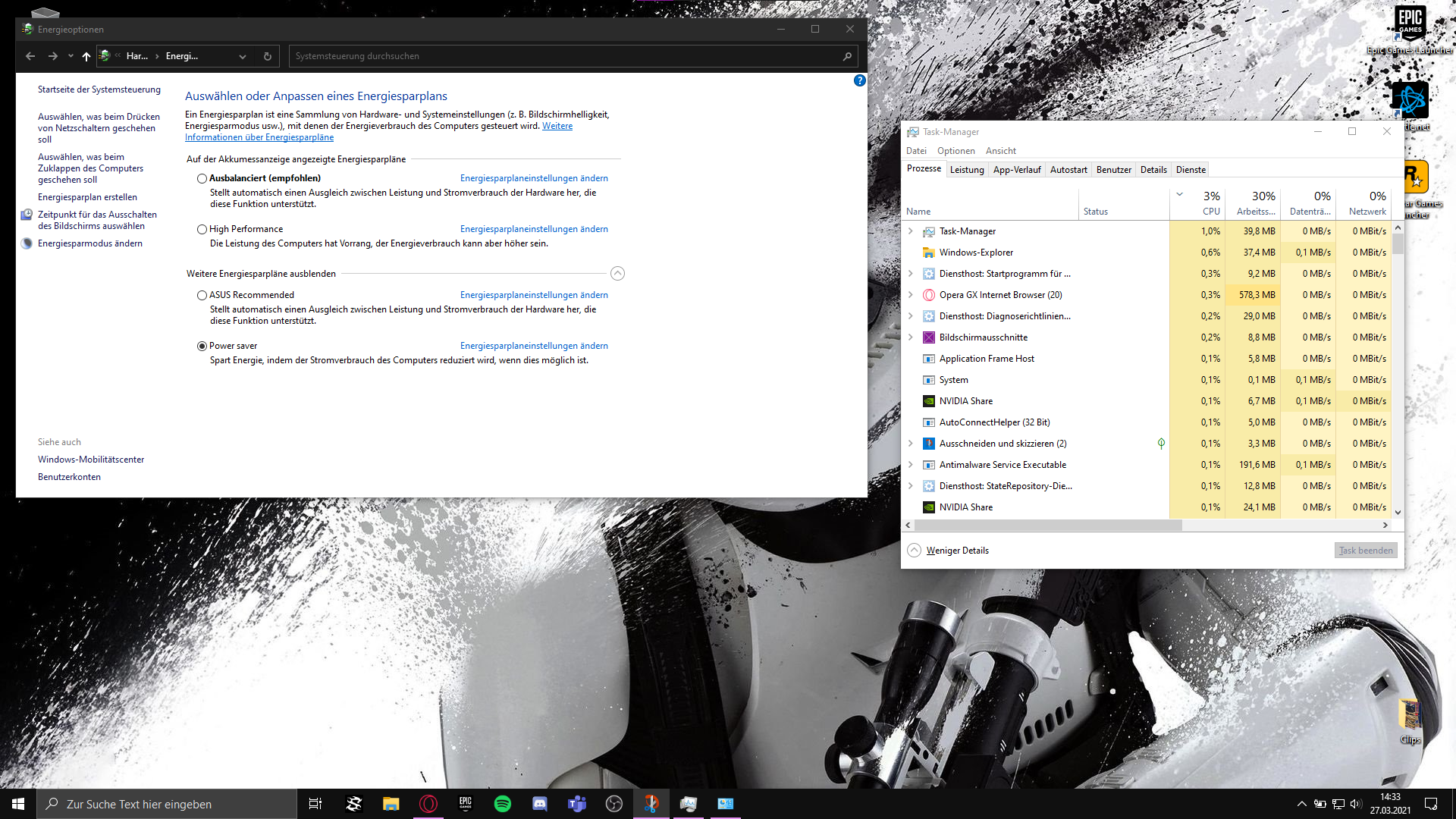Click the refresh icon in address bar
The height and width of the screenshot is (819, 1456).
[x=268, y=56]
